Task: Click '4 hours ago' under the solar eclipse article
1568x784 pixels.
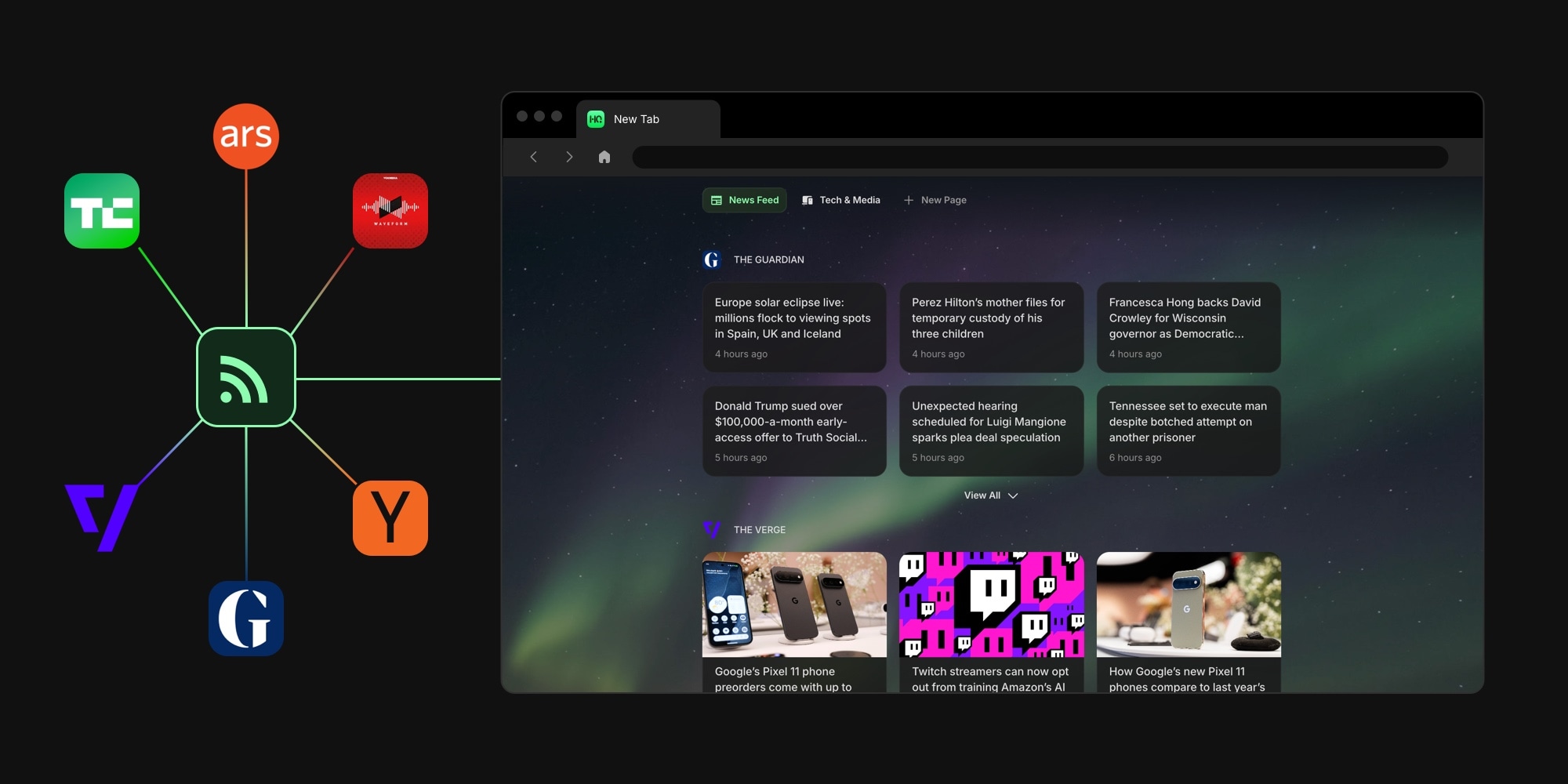Action: click(741, 354)
